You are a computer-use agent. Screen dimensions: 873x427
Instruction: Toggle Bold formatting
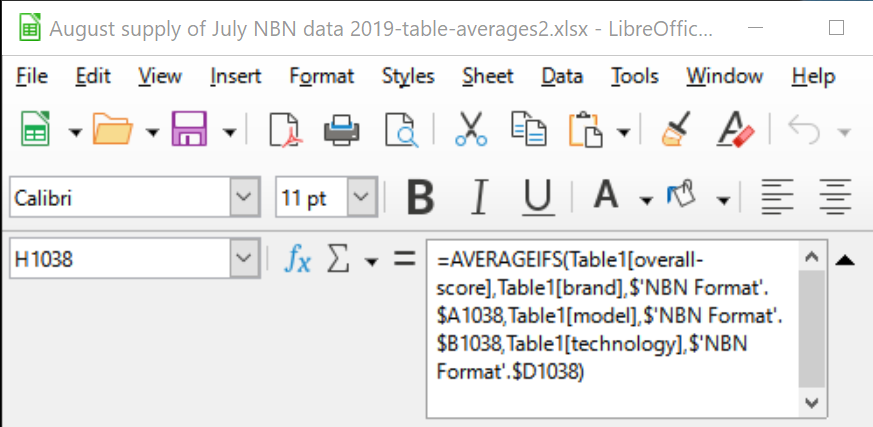coord(421,197)
